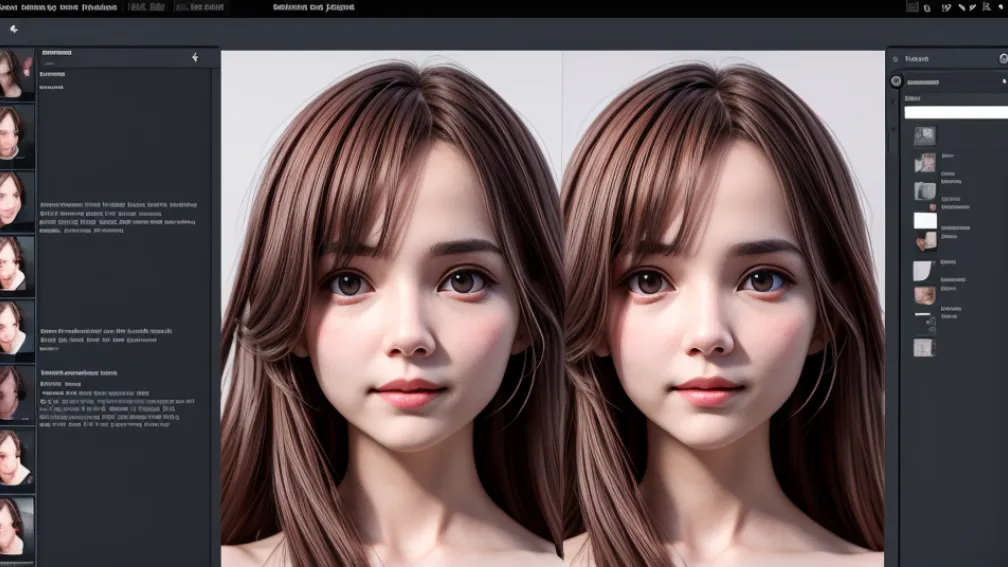Click the square framed icon in top-right toolbar

(x=912, y=7)
